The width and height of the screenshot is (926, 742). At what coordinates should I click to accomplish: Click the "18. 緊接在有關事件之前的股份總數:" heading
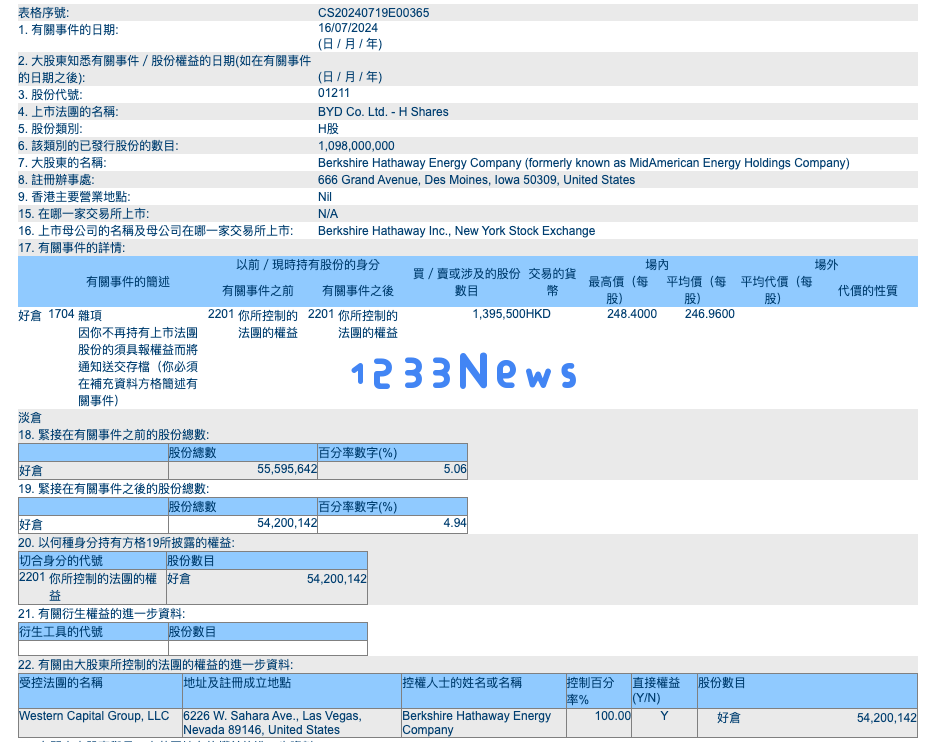[x=113, y=435]
